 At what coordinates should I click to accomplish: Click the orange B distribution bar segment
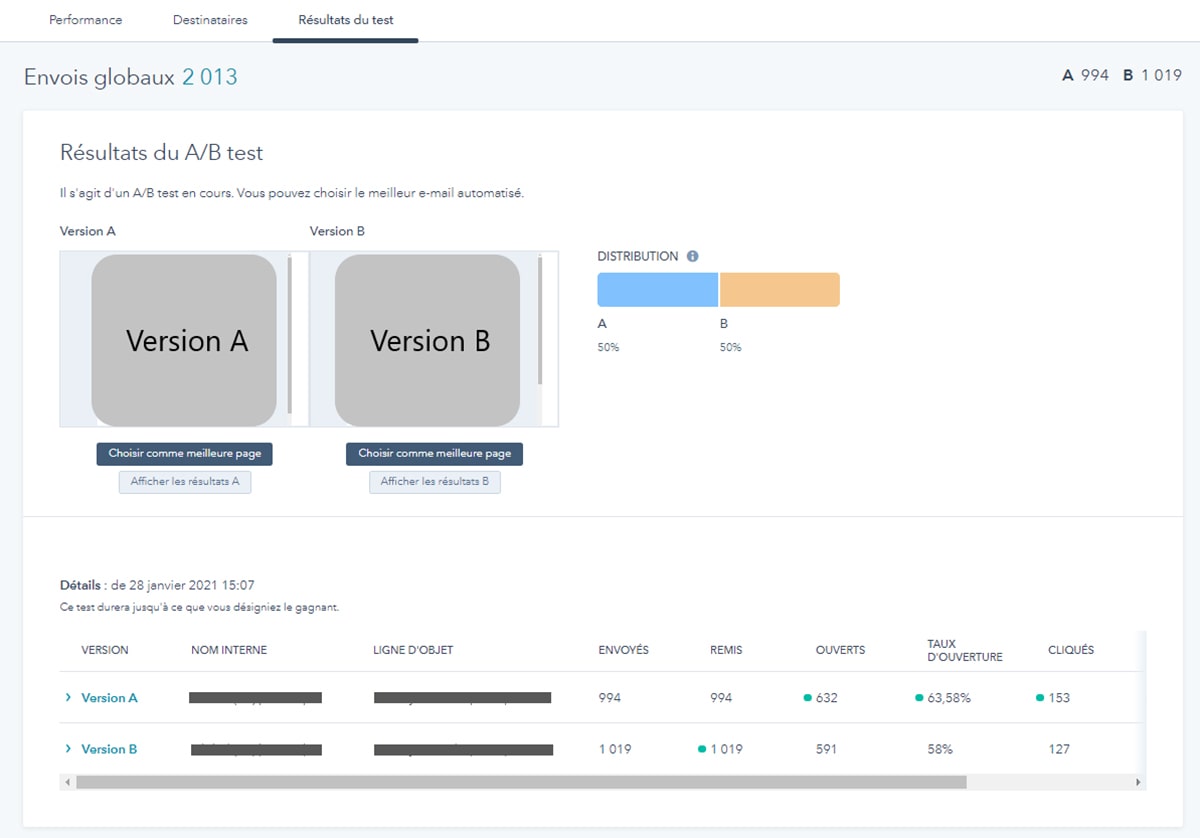[780, 289]
